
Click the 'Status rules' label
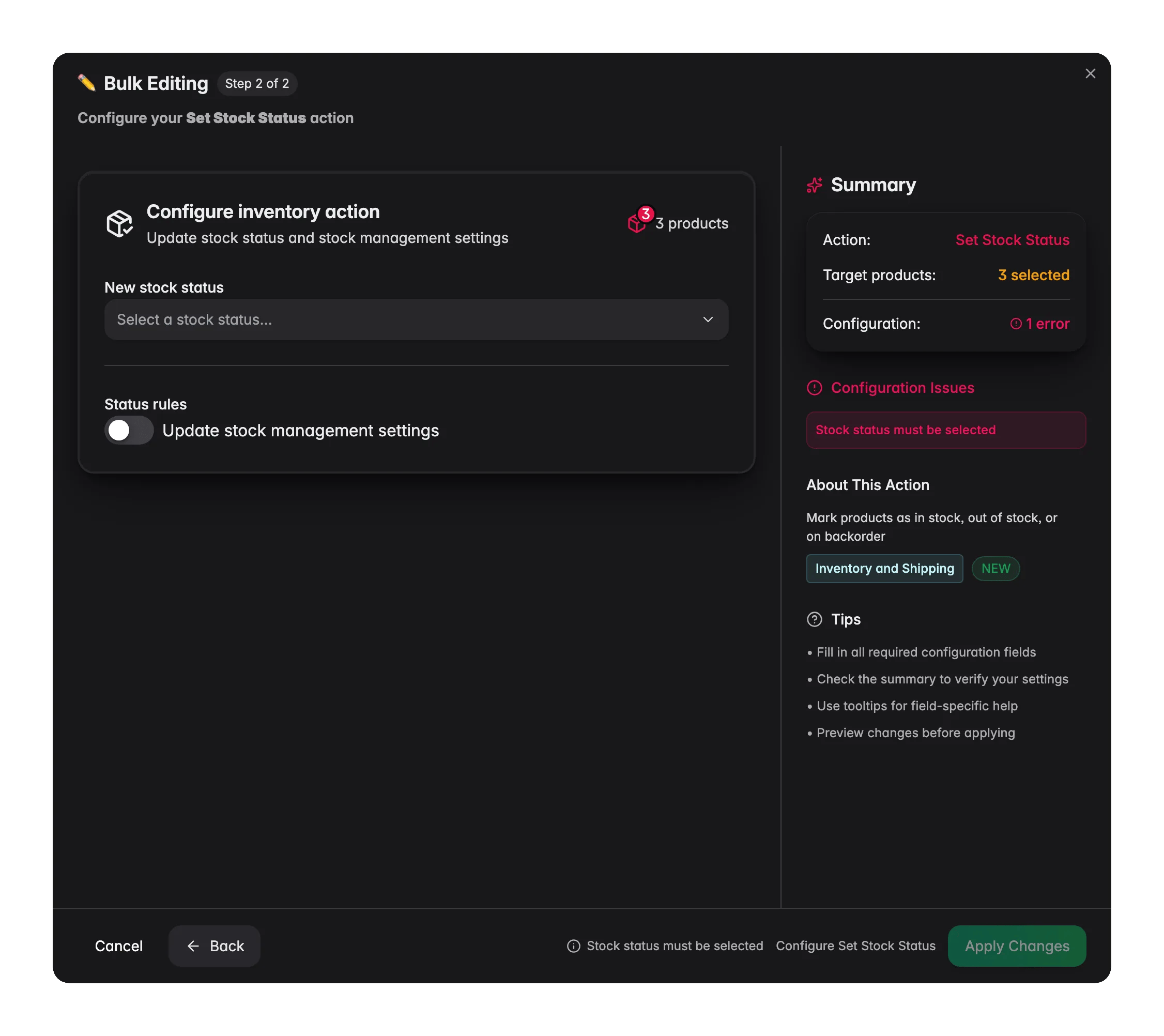pyautogui.click(x=145, y=404)
